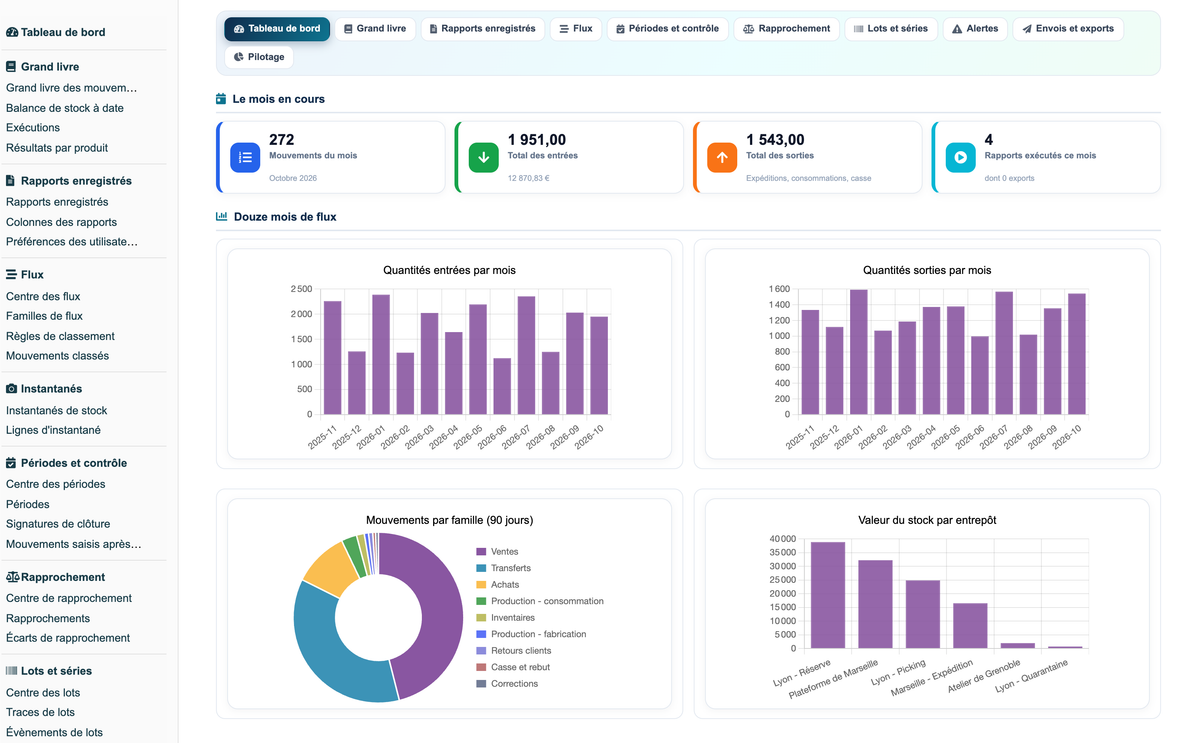Open the Tableau de bord tab
Viewport: 1200px width, 743px height.
click(x=277, y=29)
